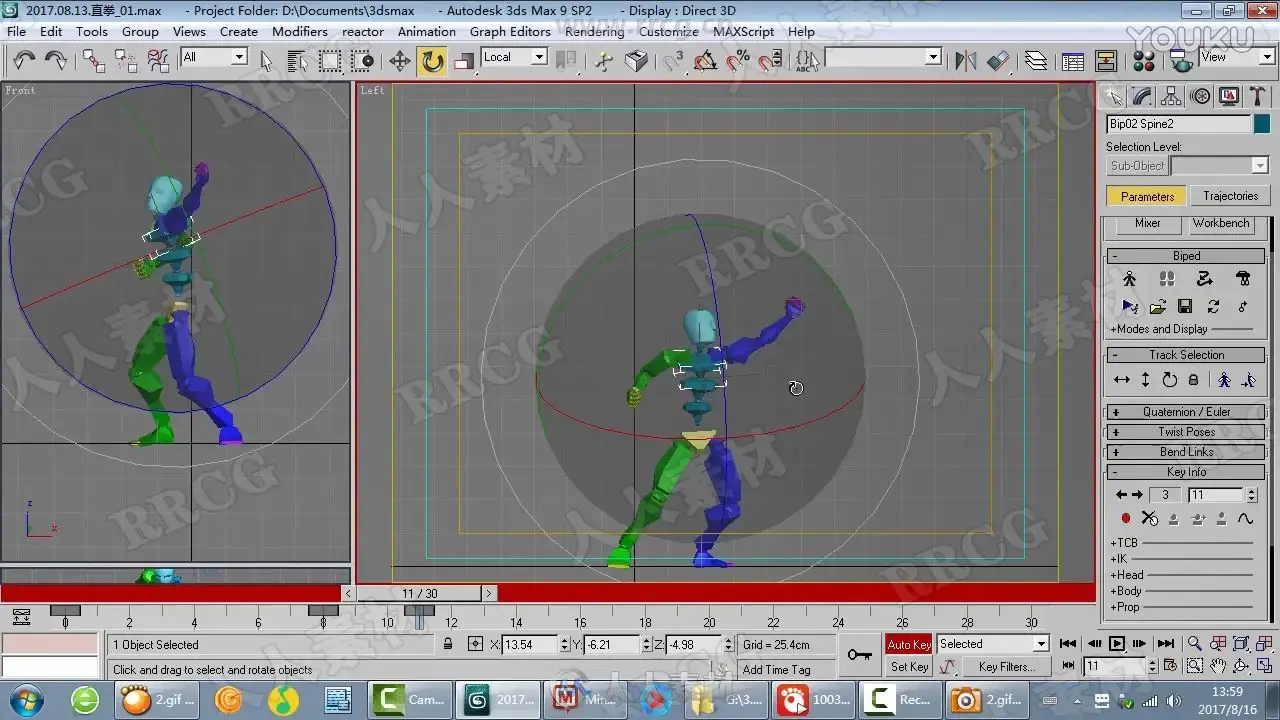The image size is (1280, 720).
Task: Open the named selection sets dropdown
Action: (933, 57)
